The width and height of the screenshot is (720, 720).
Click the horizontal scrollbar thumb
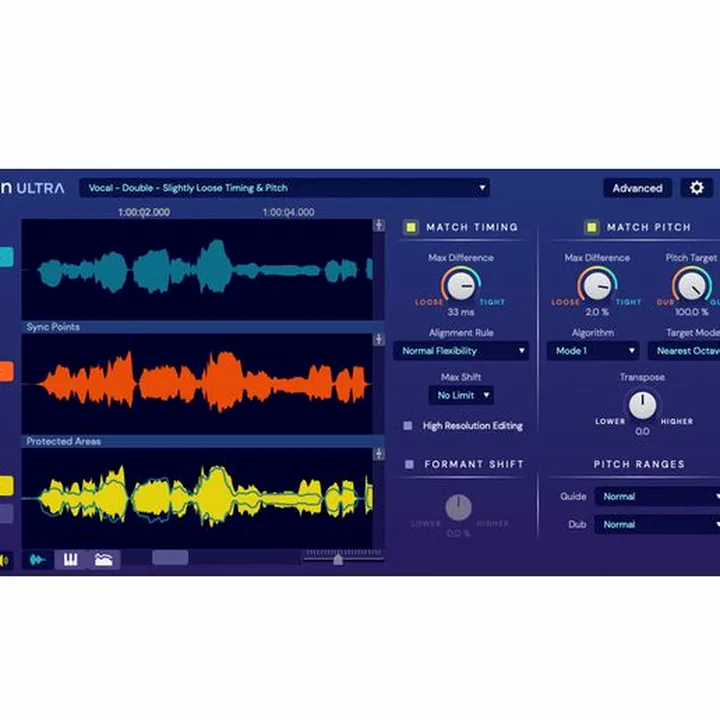pos(170,557)
